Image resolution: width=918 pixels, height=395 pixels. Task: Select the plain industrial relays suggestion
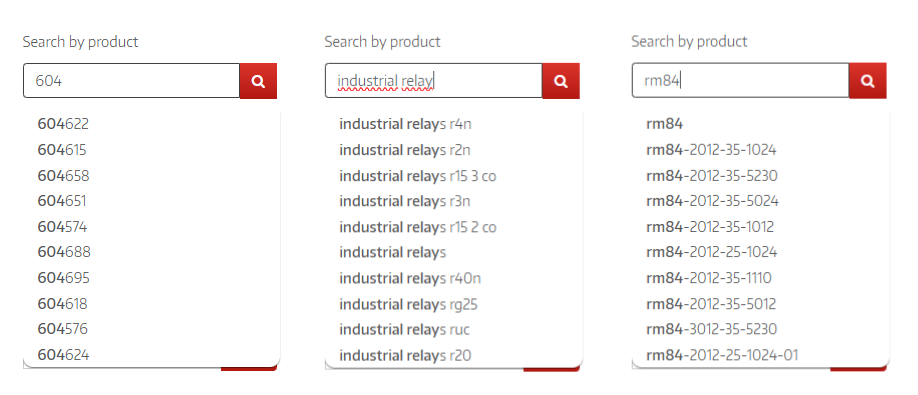[x=393, y=252]
